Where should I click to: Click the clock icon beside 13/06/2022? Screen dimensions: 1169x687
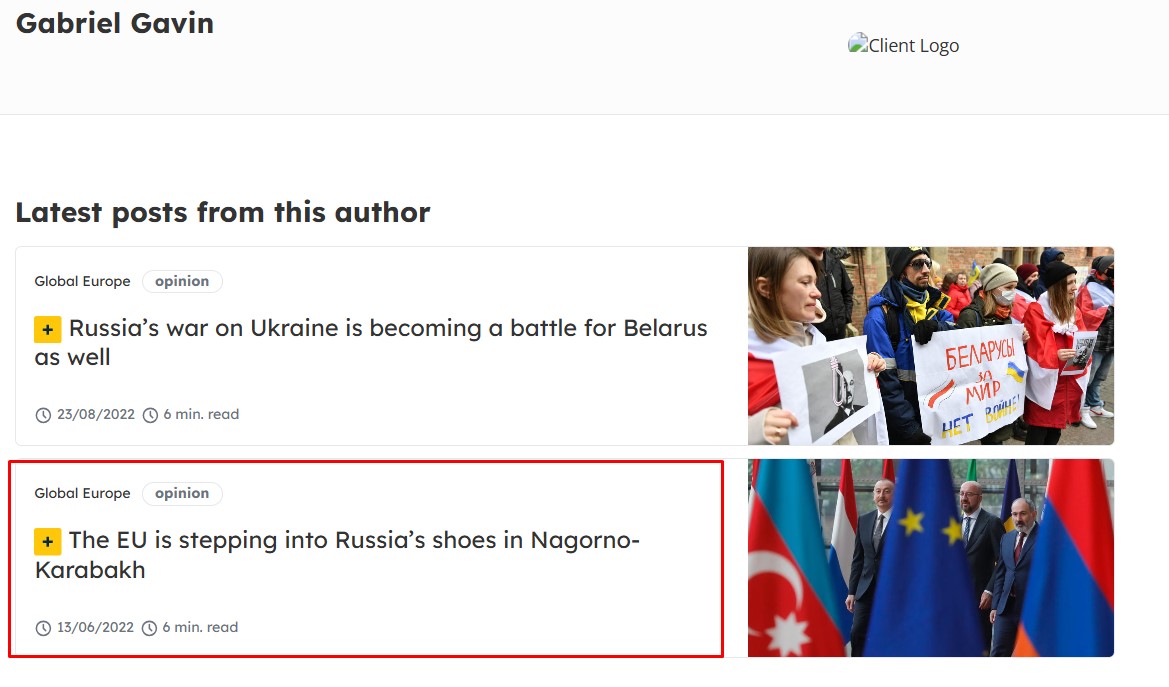click(x=43, y=628)
